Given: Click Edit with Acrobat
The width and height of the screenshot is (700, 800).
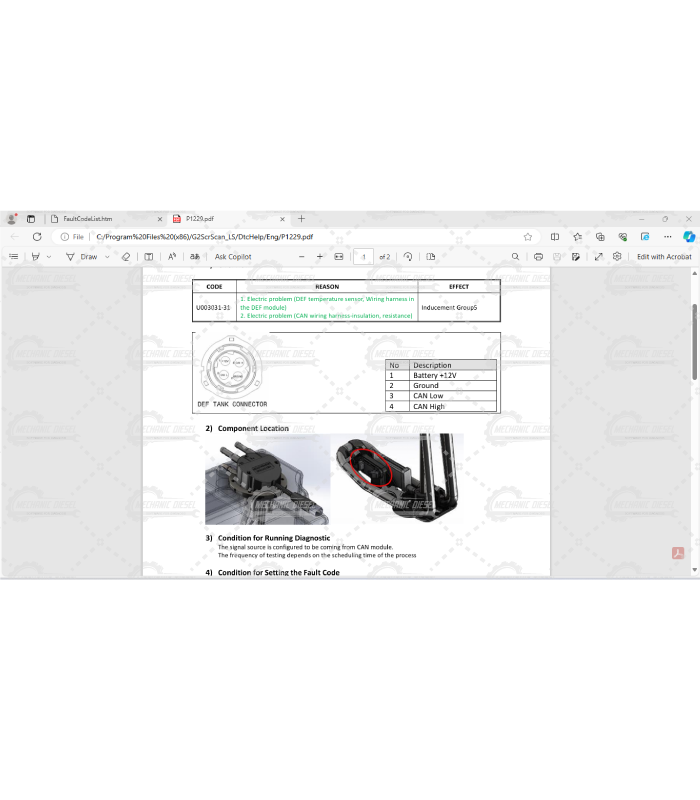Looking at the screenshot, I should [664, 257].
